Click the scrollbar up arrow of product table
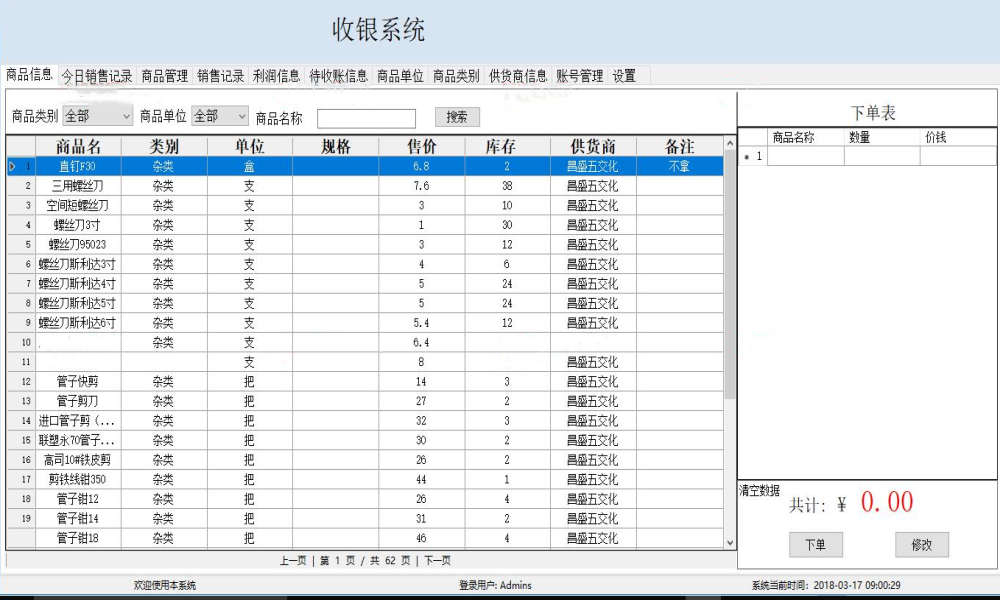1000x600 pixels. tap(730, 144)
